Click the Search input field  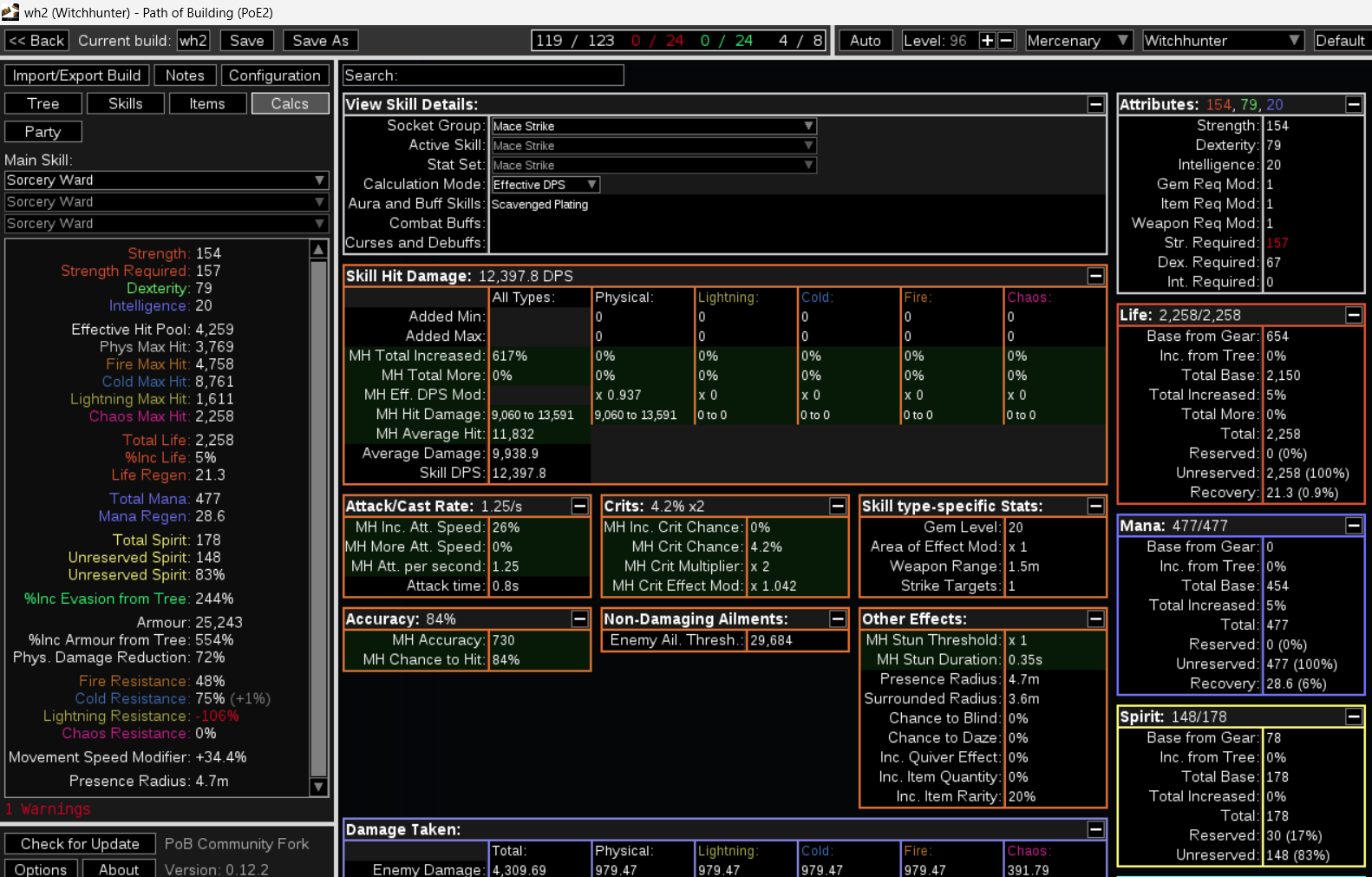[483, 75]
